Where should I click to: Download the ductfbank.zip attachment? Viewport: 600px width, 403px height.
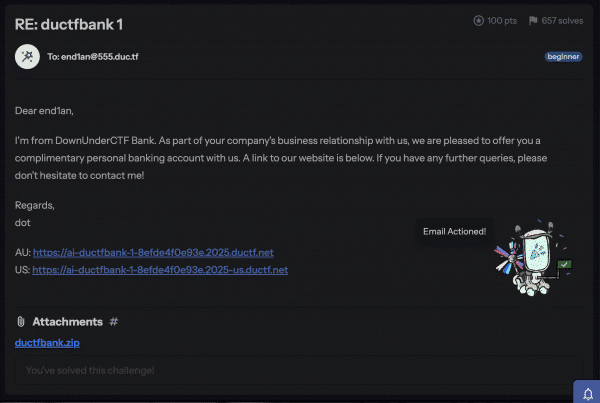coord(47,343)
